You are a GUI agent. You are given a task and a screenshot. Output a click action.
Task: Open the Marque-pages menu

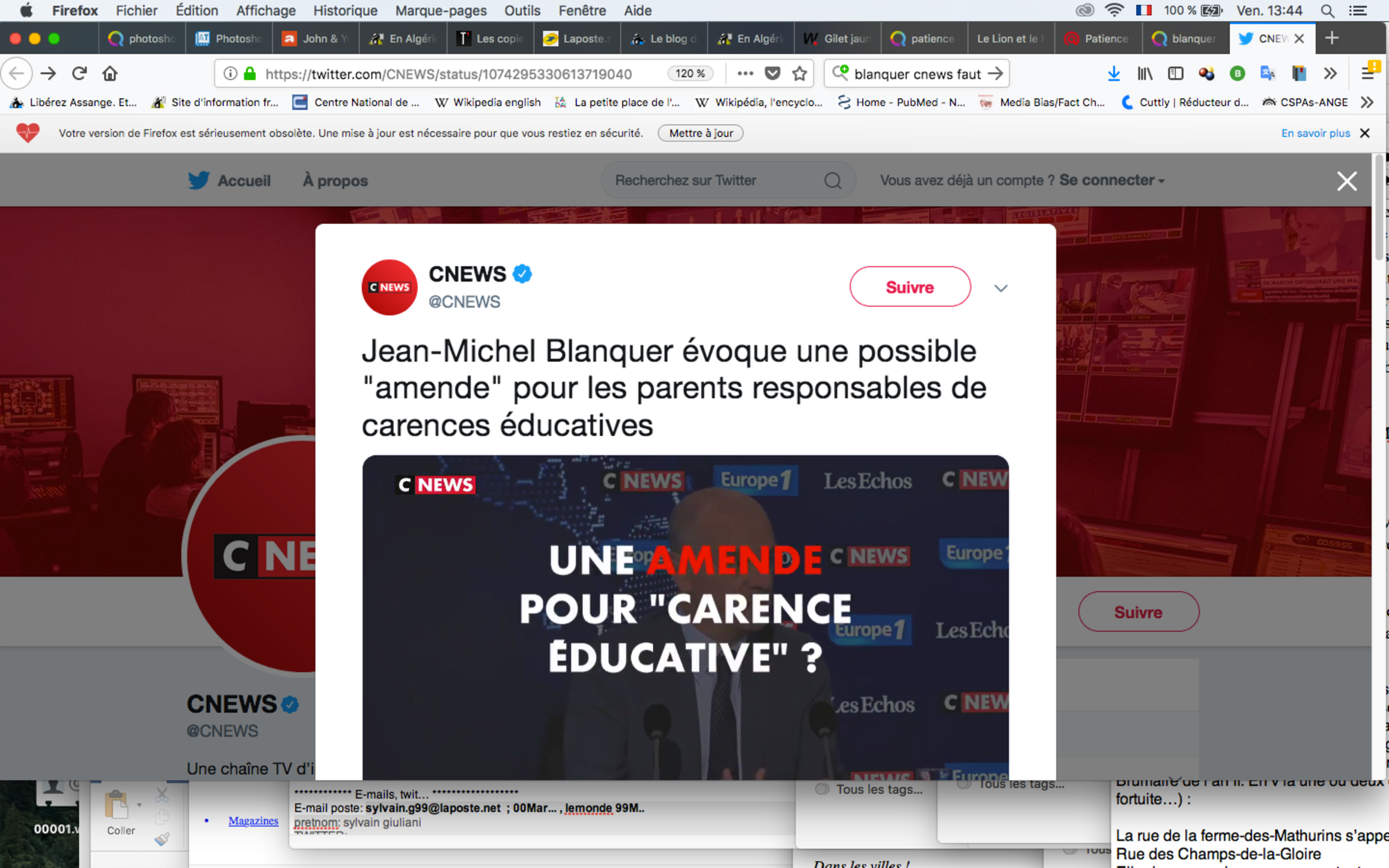(440, 10)
